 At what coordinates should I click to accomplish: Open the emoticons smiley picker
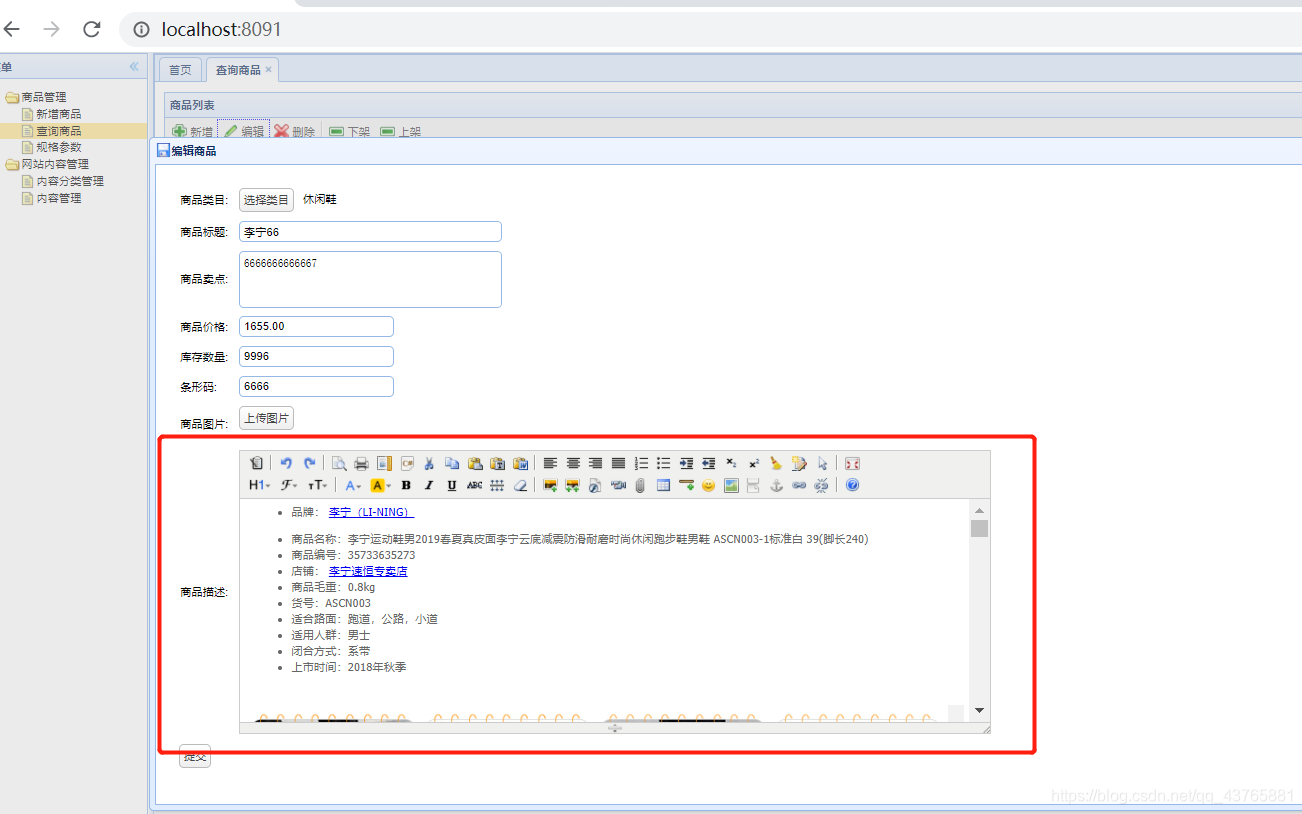708,485
